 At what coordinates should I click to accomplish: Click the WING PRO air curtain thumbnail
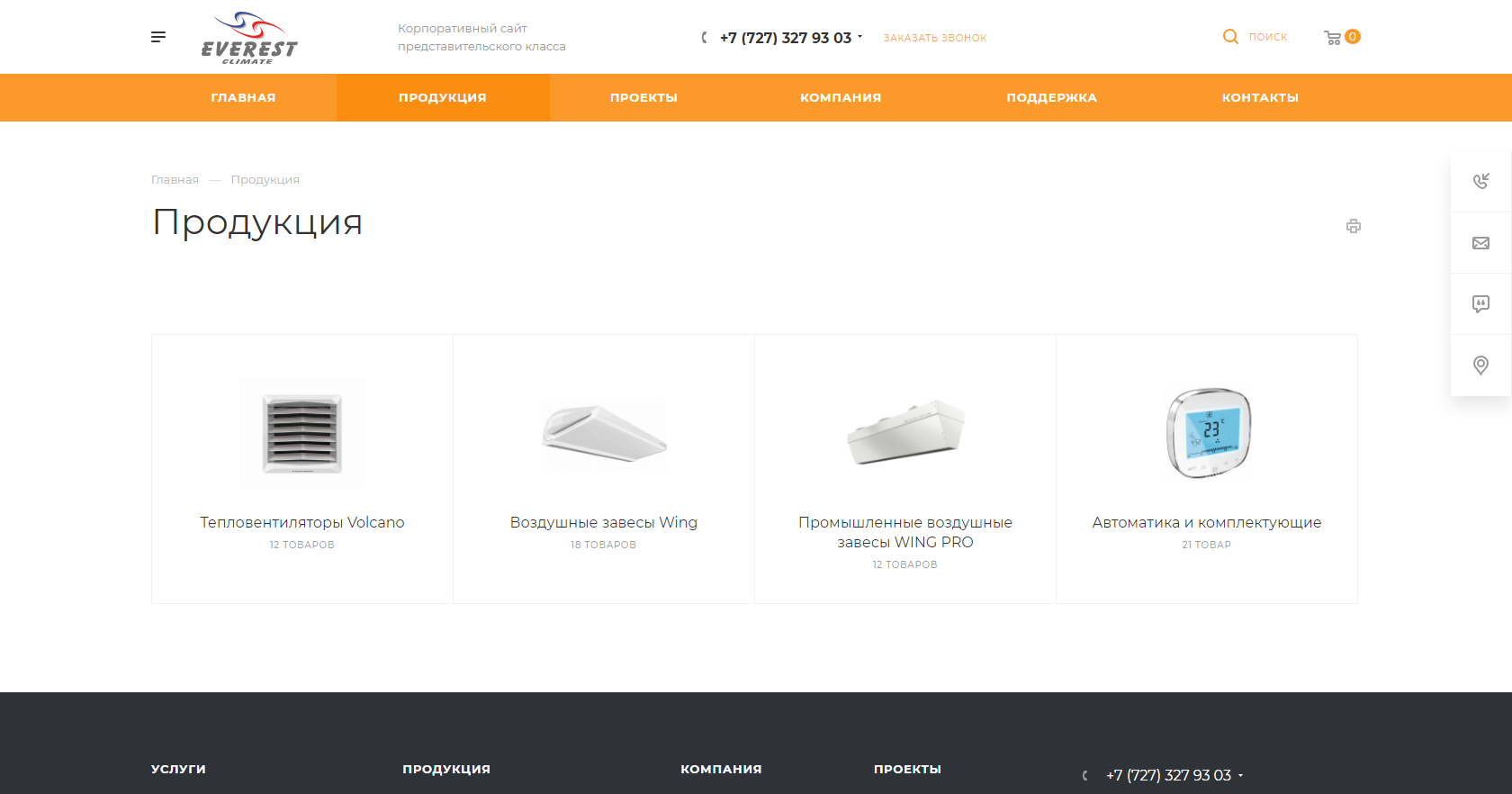click(905, 433)
